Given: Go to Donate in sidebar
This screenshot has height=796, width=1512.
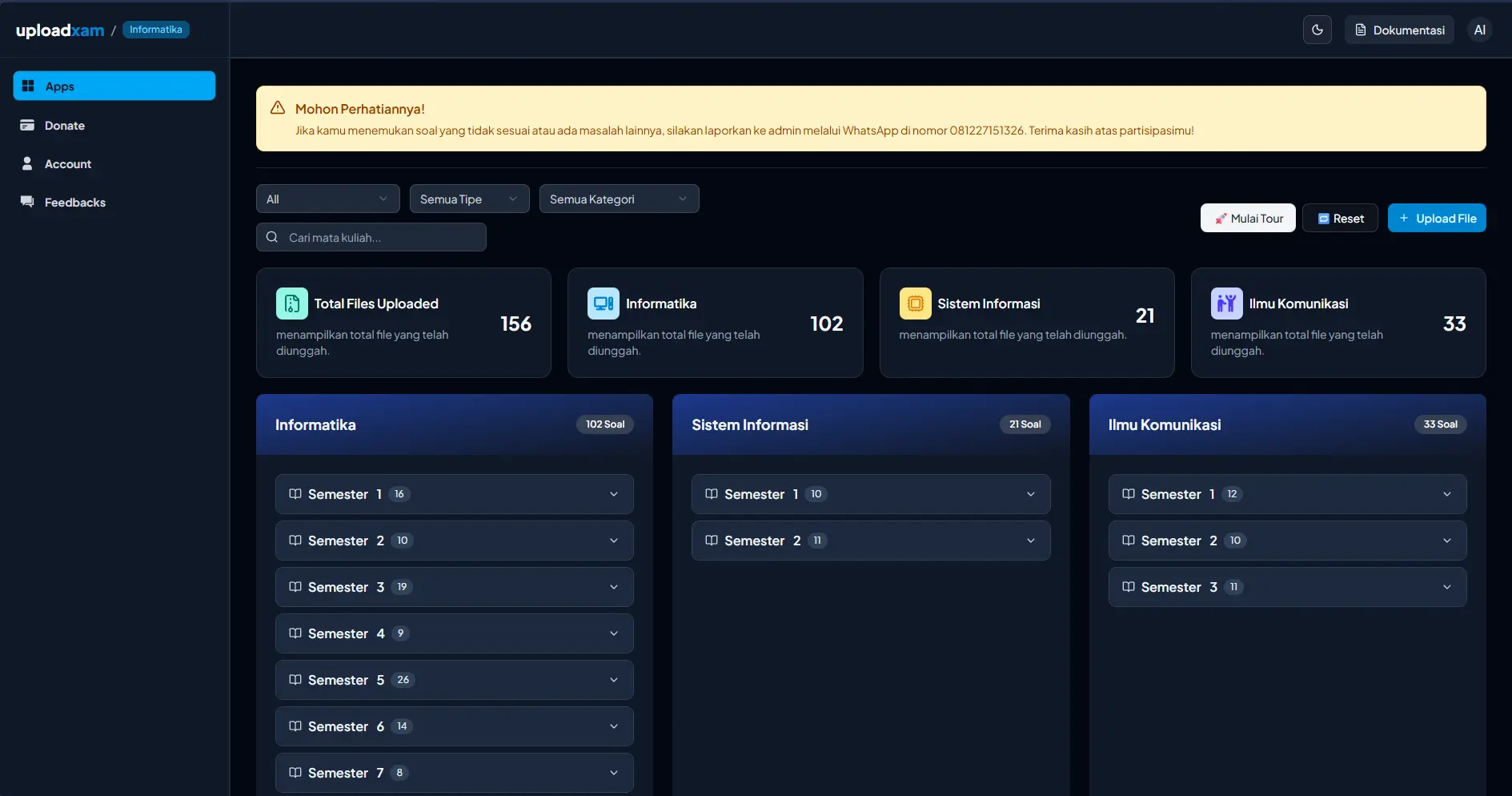Looking at the screenshot, I should [x=64, y=126].
